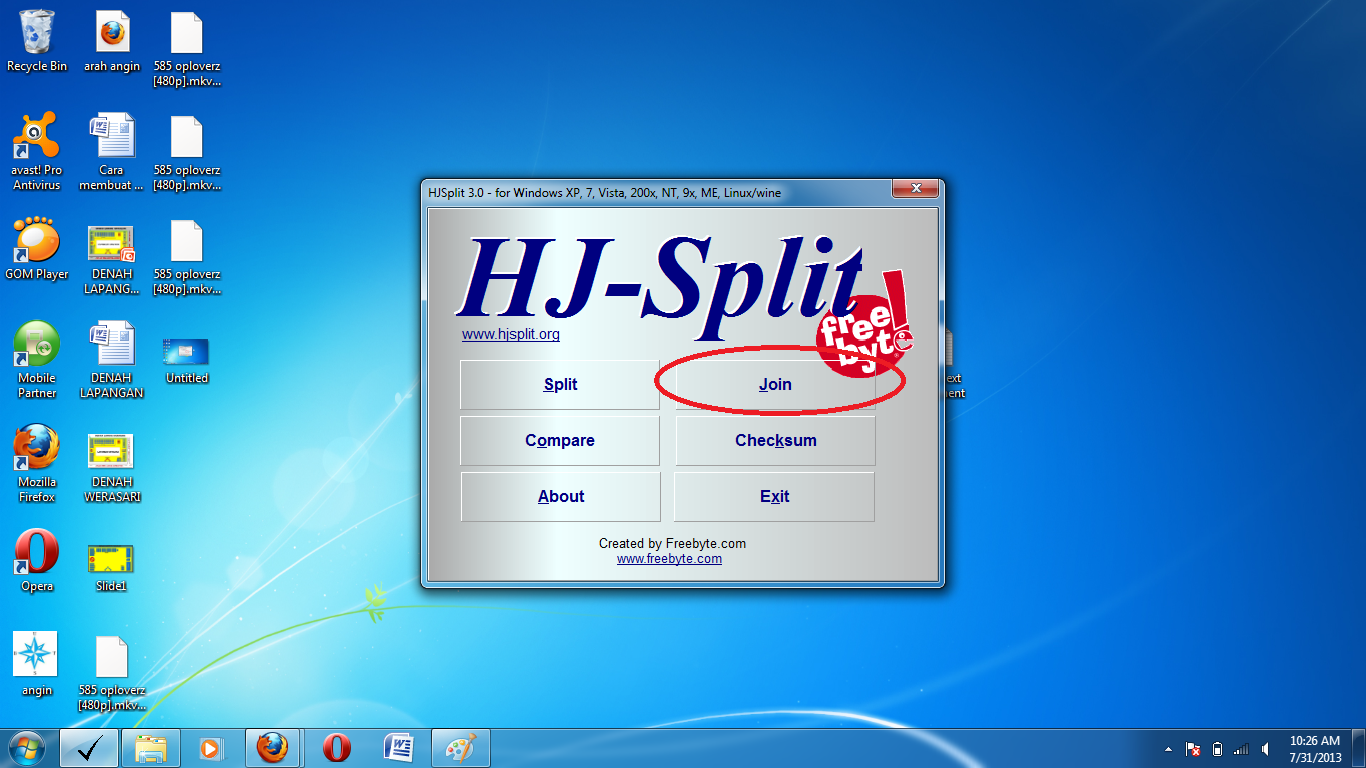Select the avast! Pro Antivirus shortcut
This screenshot has width=1366, height=768.
click(37, 152)
